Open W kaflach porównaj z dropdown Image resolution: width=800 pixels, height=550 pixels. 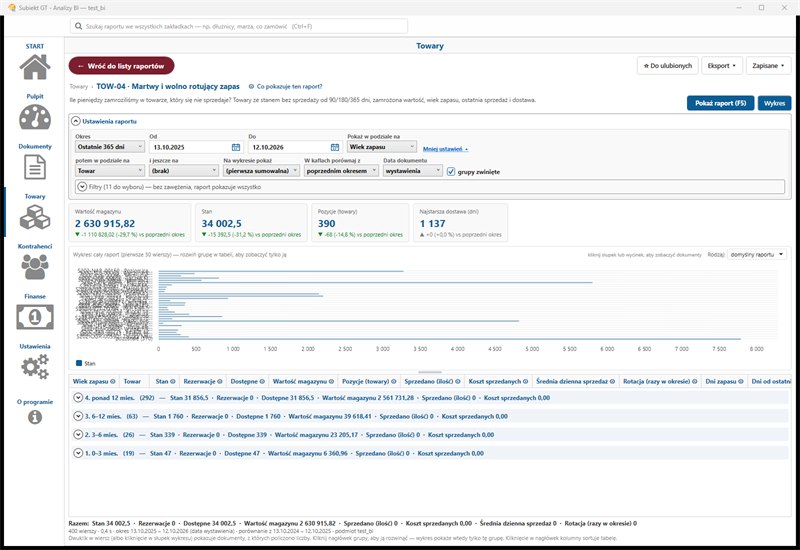point(342,171)
